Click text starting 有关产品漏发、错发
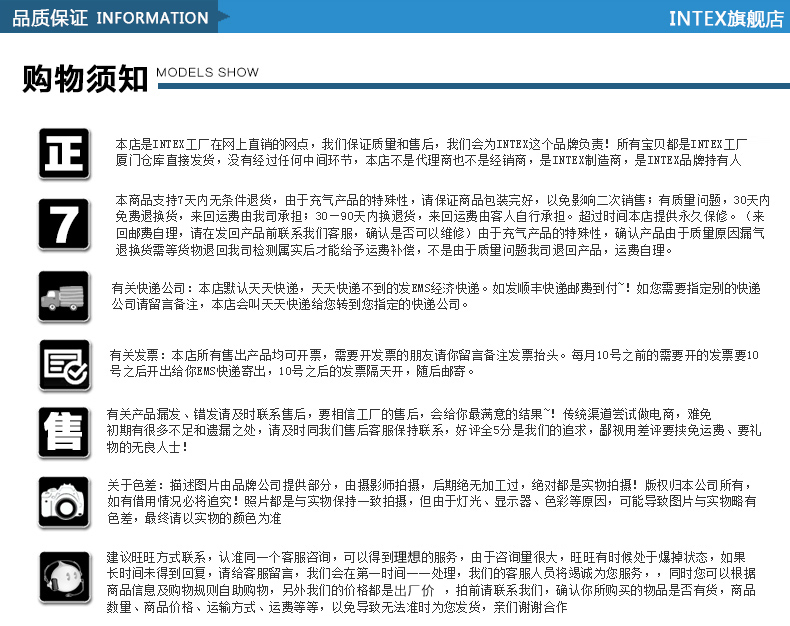790x626 pixels. point(434,430)
